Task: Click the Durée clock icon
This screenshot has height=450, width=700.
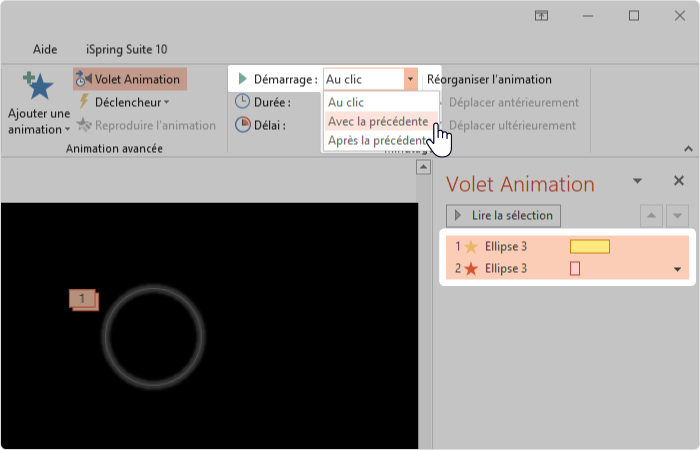Action: coord(242,102)
